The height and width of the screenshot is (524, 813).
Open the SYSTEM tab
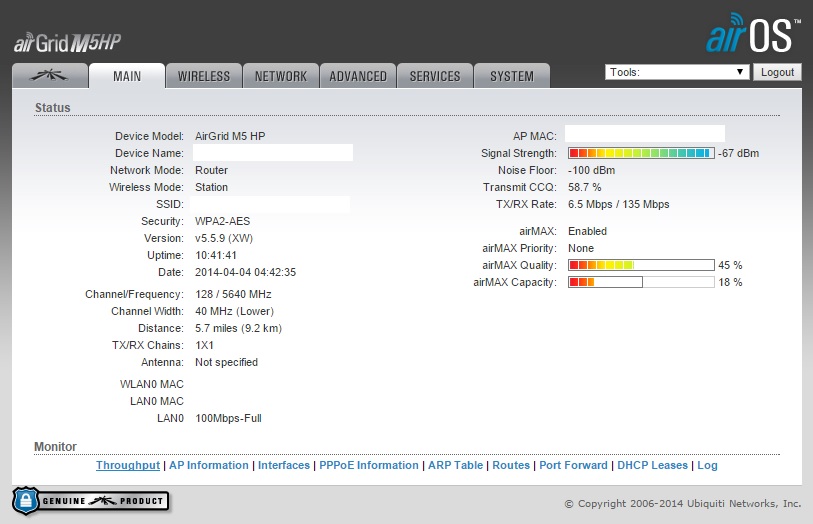512,76
